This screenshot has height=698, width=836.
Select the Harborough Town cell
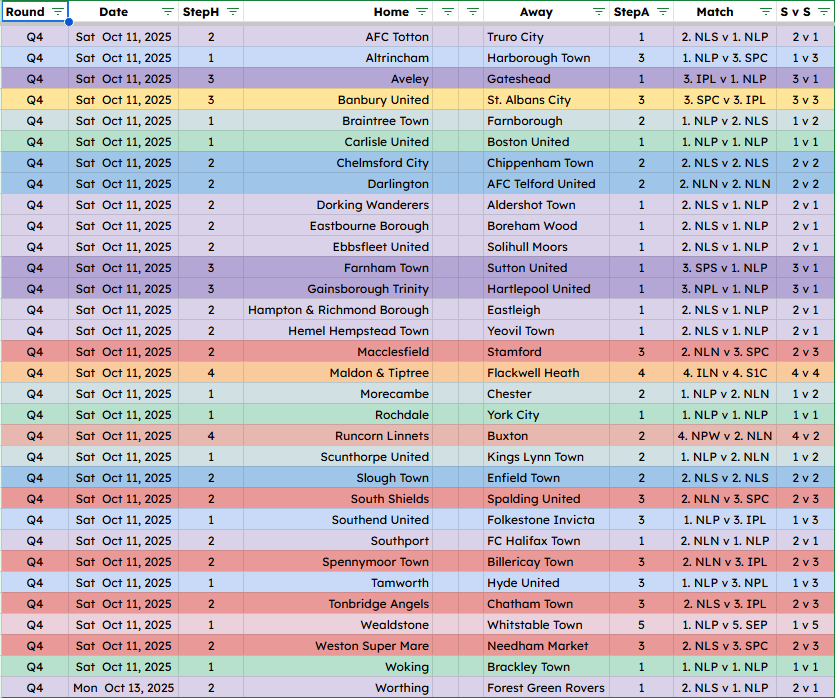click(x=546, y=58)
